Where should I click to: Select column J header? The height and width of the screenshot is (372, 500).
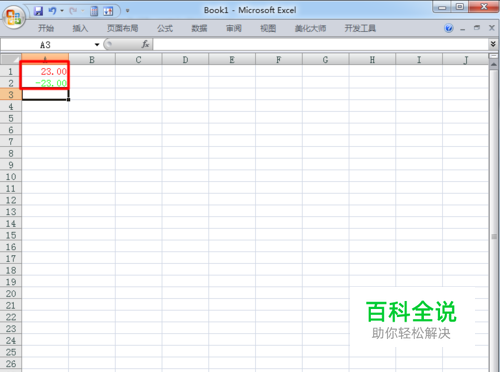[466, 60]
